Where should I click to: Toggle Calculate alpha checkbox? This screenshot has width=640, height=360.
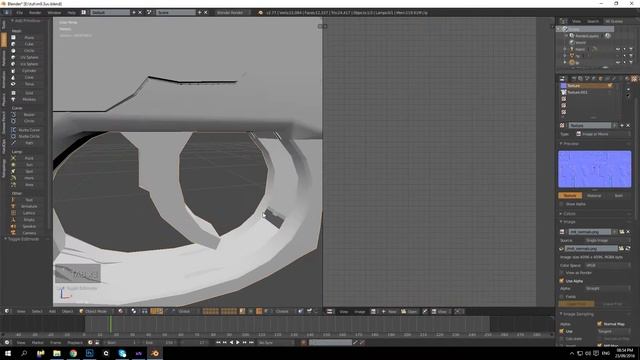(562, 339)
